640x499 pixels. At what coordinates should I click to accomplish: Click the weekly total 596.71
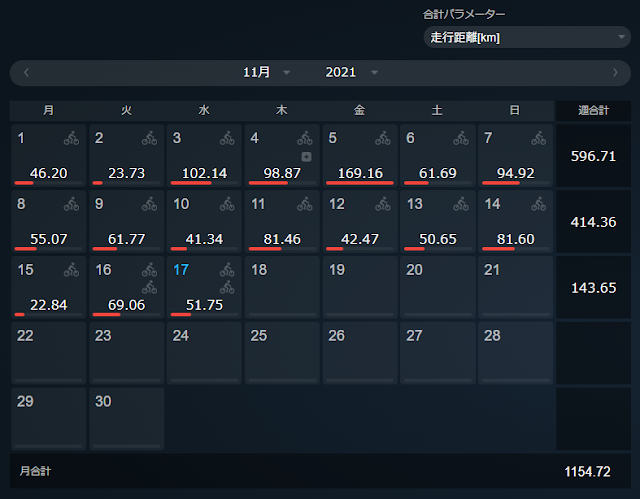coord(593,156)
